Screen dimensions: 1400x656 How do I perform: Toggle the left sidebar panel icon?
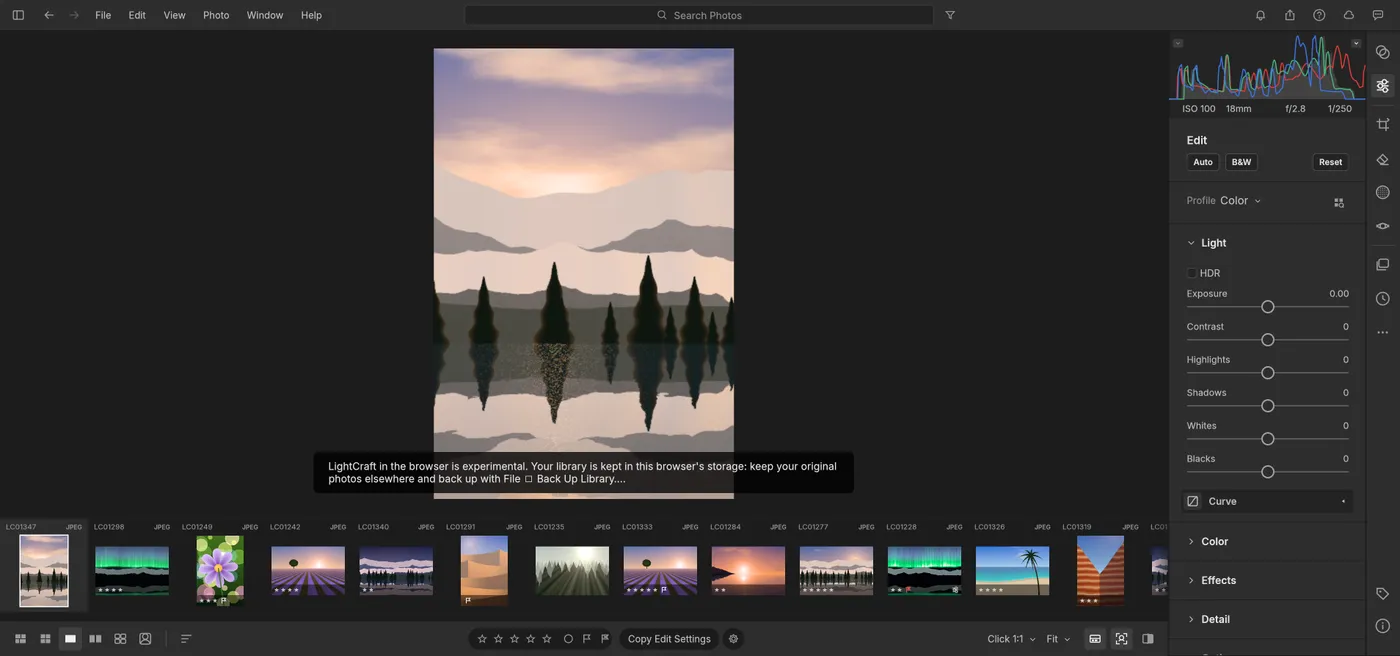[18, 15]
